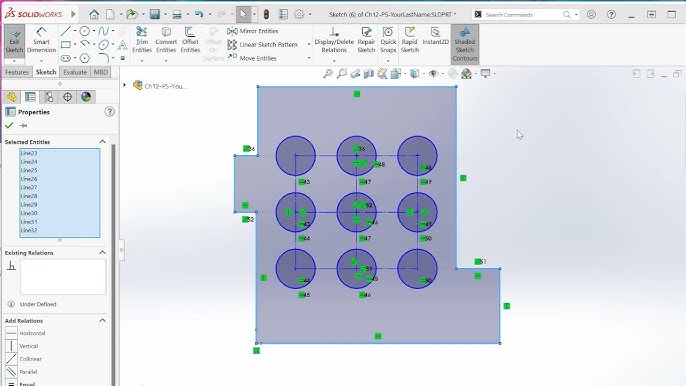Toggle the Rapid Sketch mode
The width and height of the screenshot is (686, 386).
(x=410, y=40)
